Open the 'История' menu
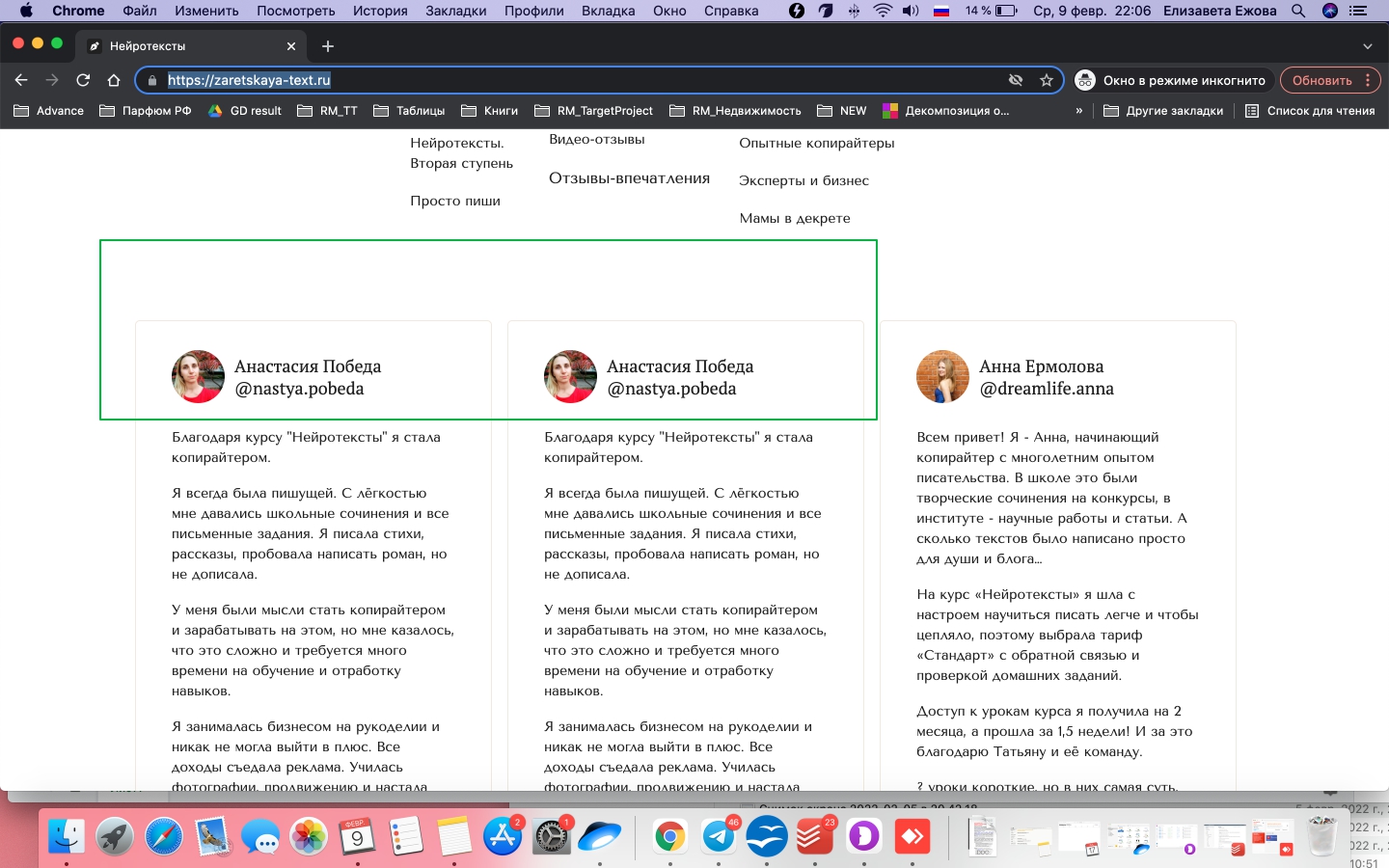The width and height of the screenshot is (1389, 868). click(x=379, y=11)
